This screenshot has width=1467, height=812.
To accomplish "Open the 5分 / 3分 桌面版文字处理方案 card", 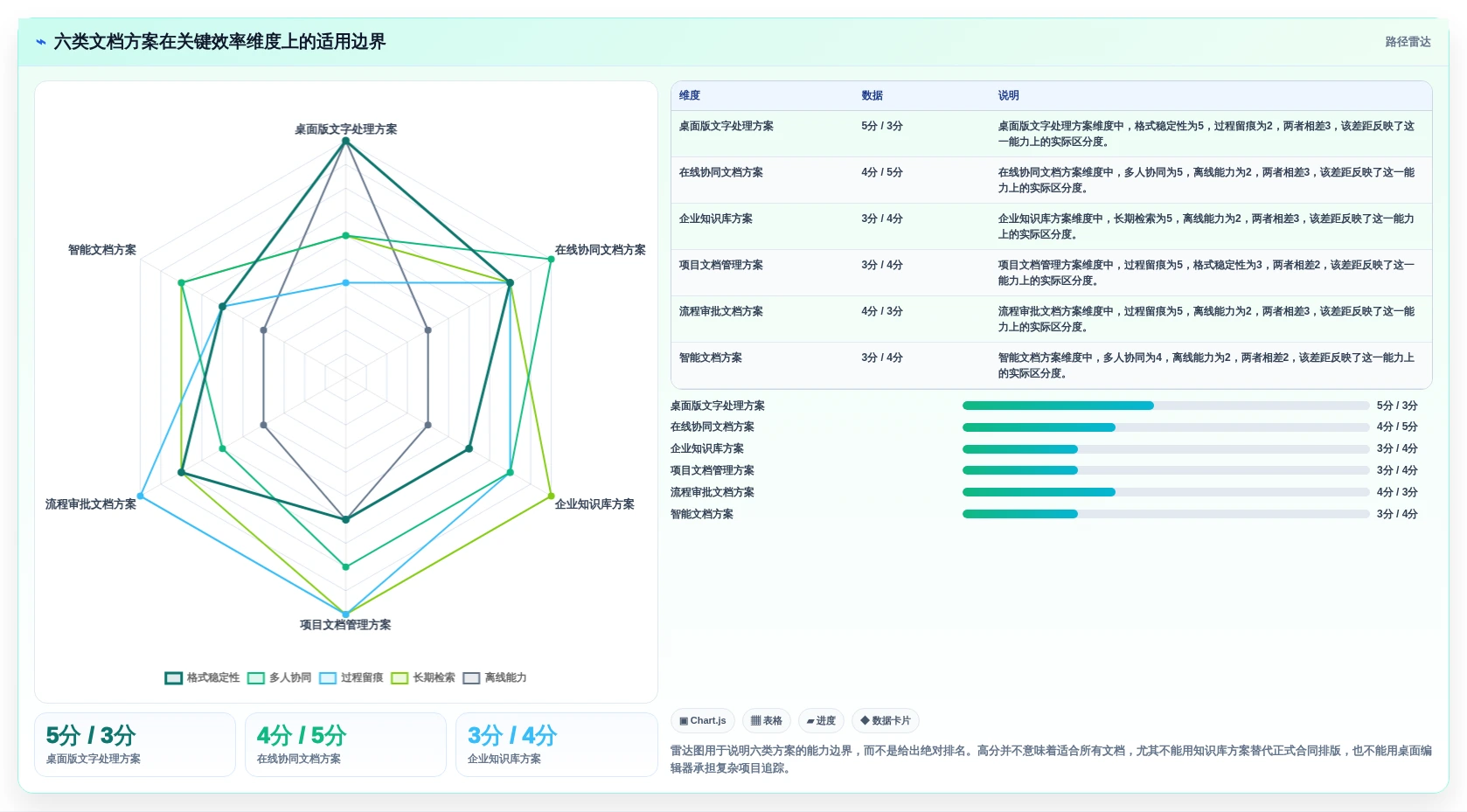I will click(x=135, y=745).
